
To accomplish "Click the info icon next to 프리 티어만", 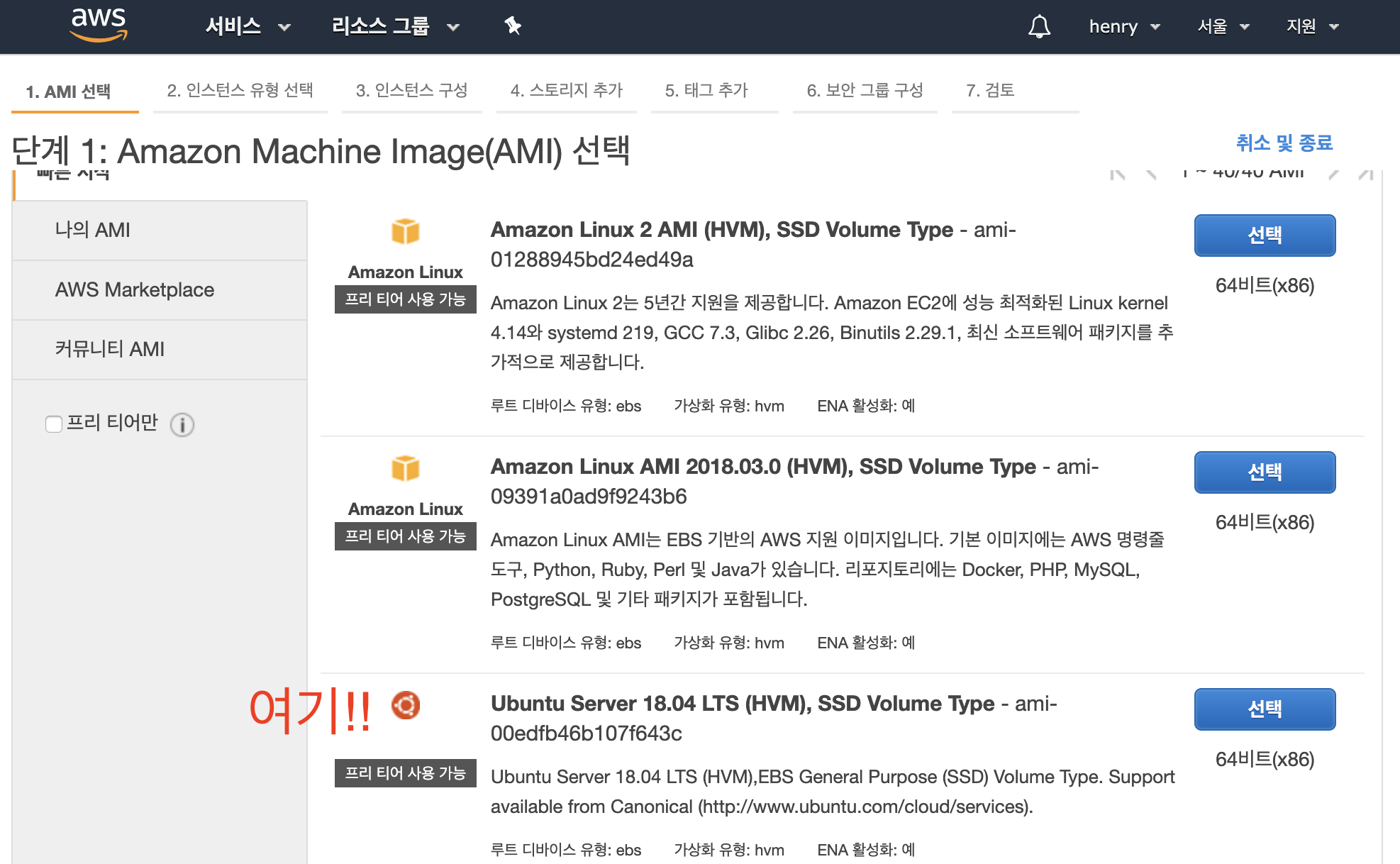I will tap(182, 424).
